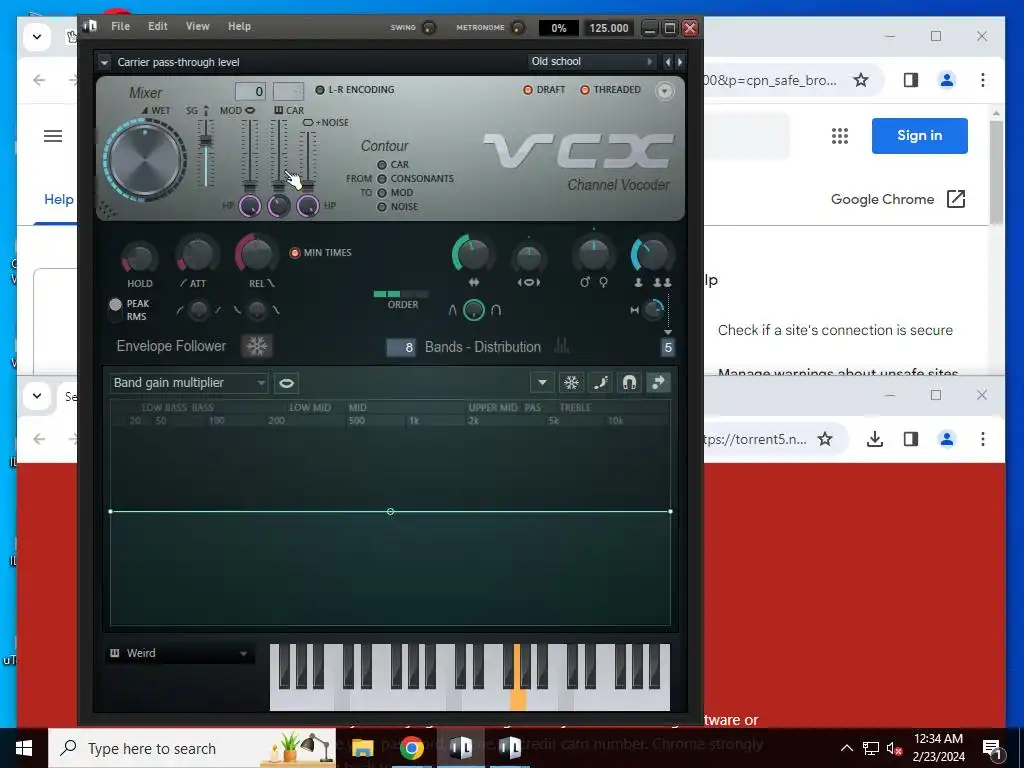Viewport: 1024px width, 768px height.
Task: Toggle the editor snap magnet button
Action: coord(630,383)
